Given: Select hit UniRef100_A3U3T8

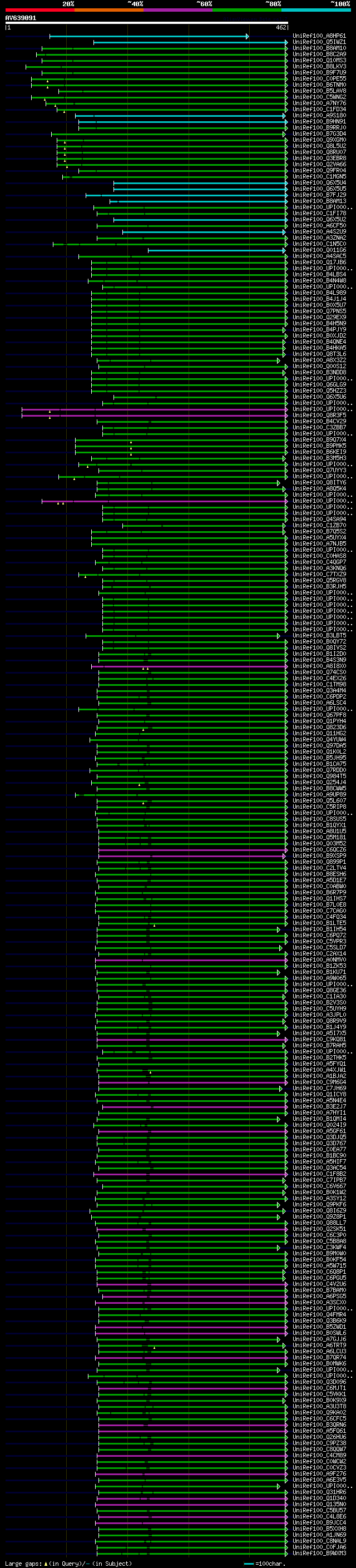Looking at the screenshot, I should (x=319, y=1407).
